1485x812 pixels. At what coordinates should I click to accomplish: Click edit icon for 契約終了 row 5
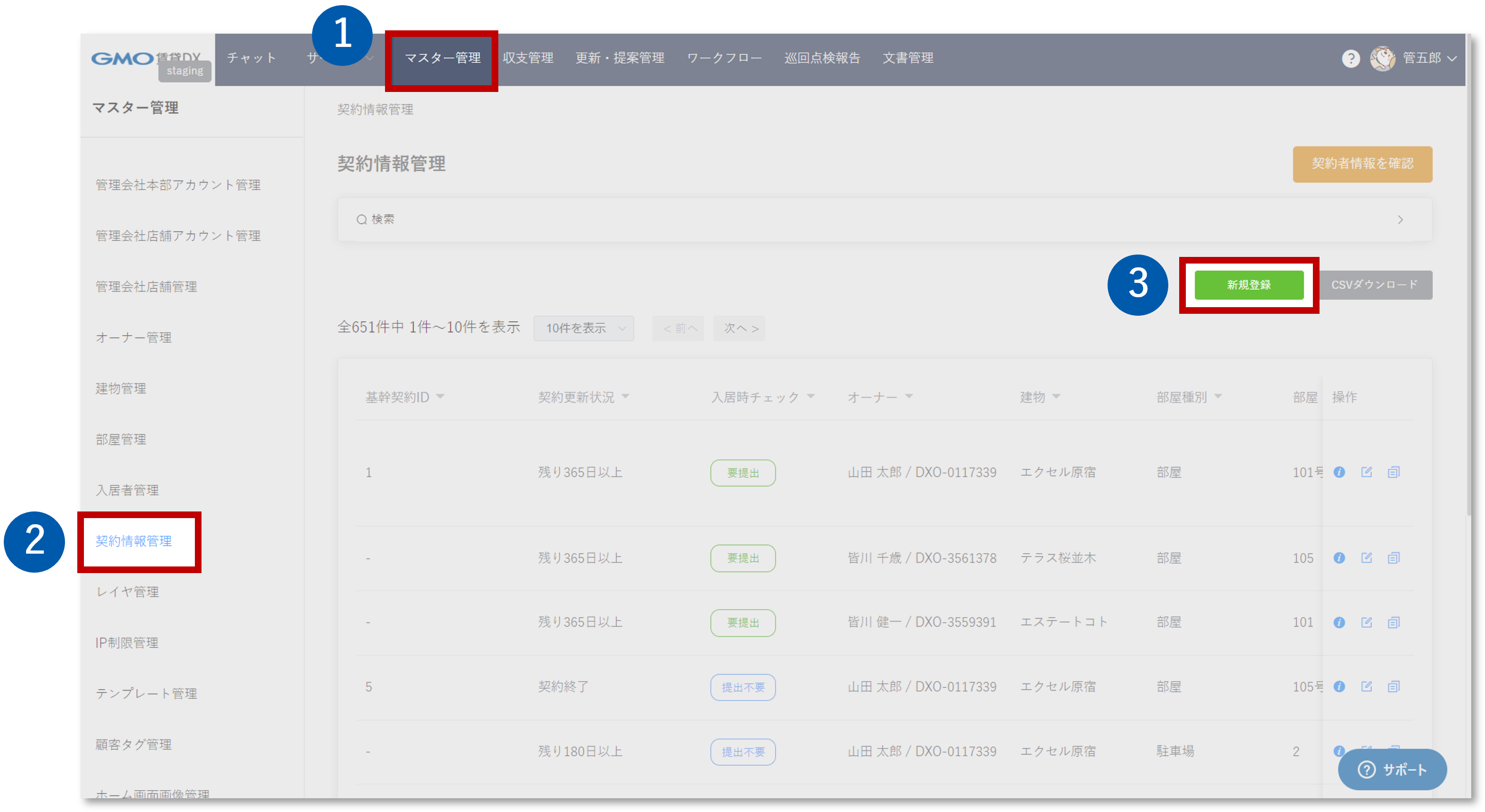(x=1366, y=686)
